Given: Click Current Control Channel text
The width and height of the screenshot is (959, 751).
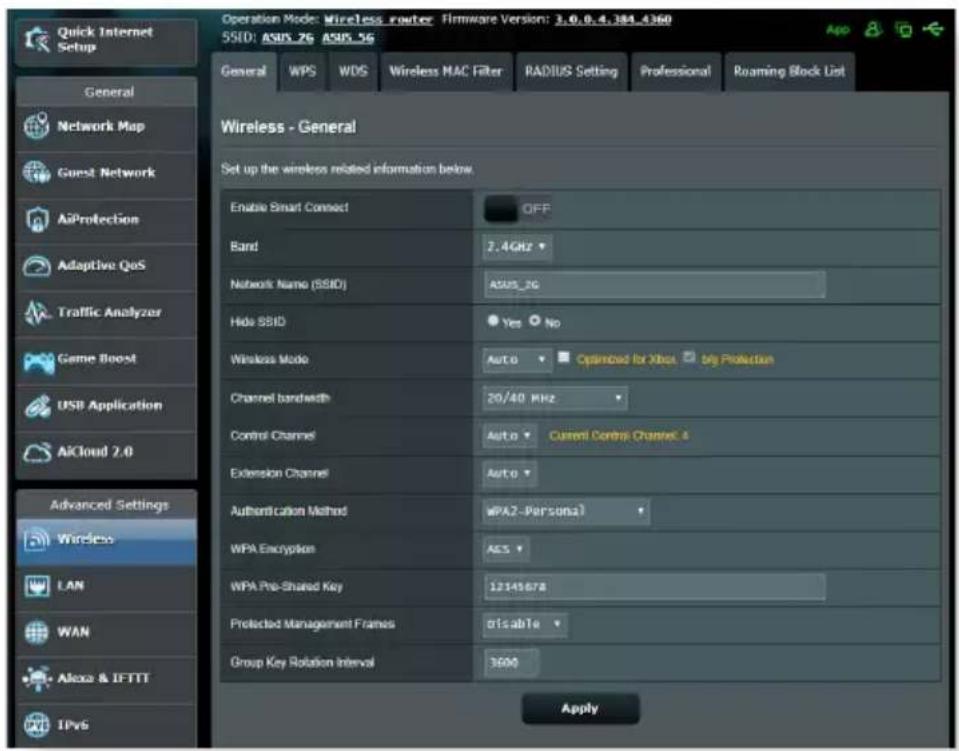Looking at the screenshot, I should point(618,436).
